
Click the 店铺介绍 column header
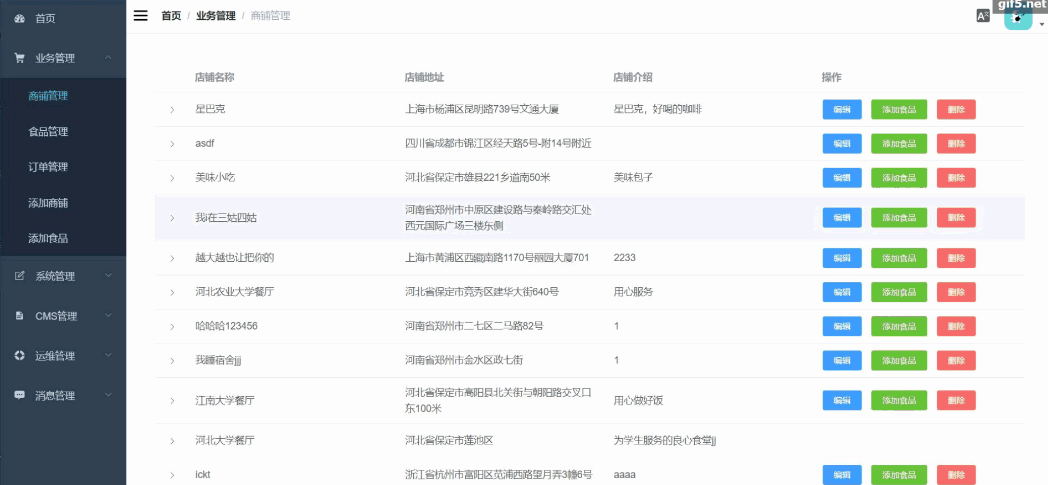pyautogui.click(x=633, y=77)
